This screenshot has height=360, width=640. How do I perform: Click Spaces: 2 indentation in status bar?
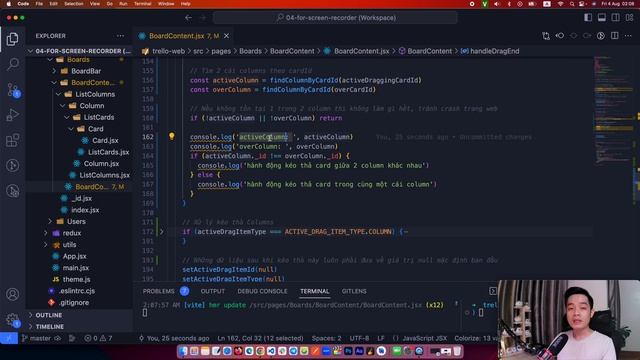pyautogui.click(x=327, y=338)
